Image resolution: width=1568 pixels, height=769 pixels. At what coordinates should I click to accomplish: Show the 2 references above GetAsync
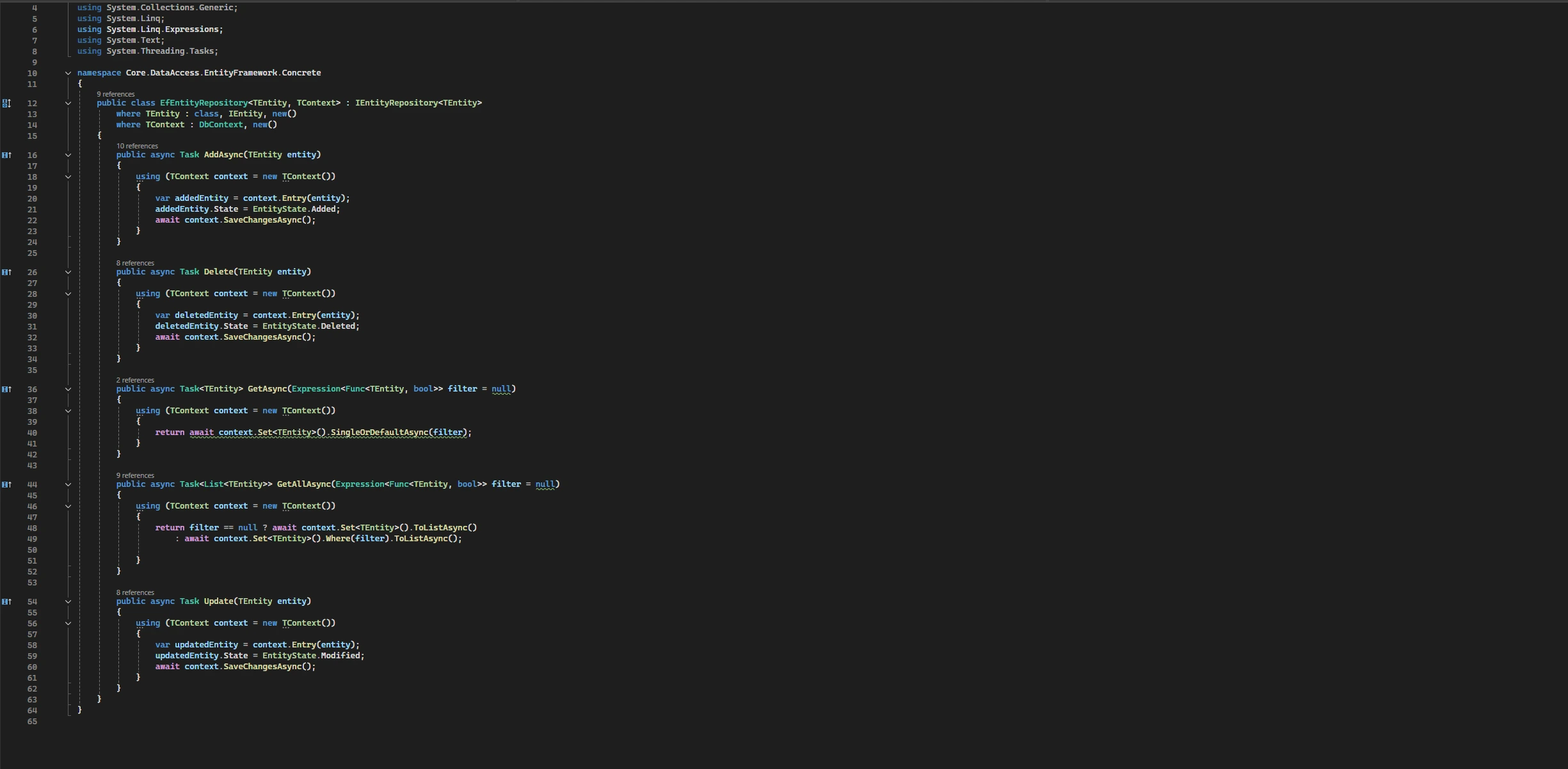click(x=134, y=380)
